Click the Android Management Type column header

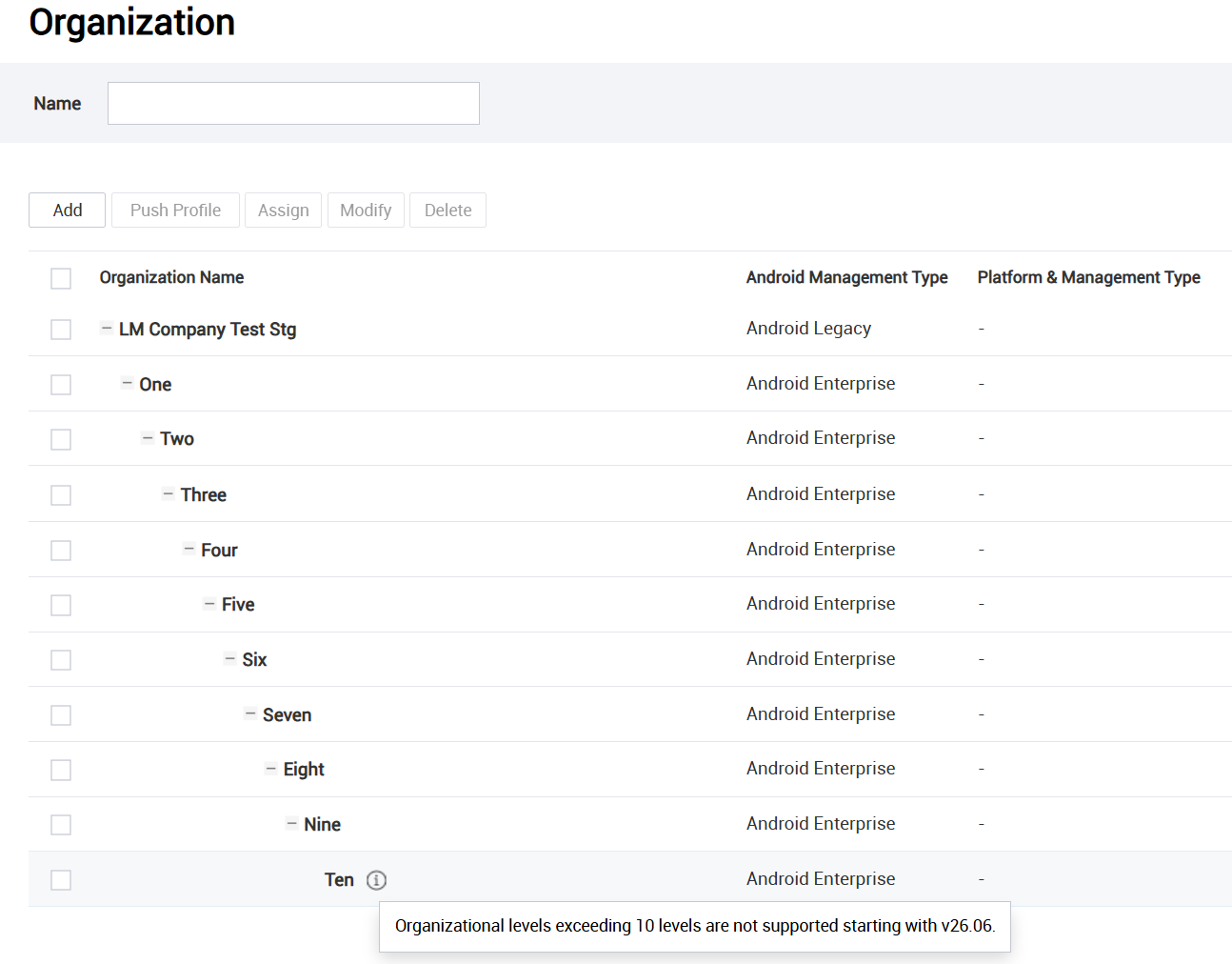847,277
